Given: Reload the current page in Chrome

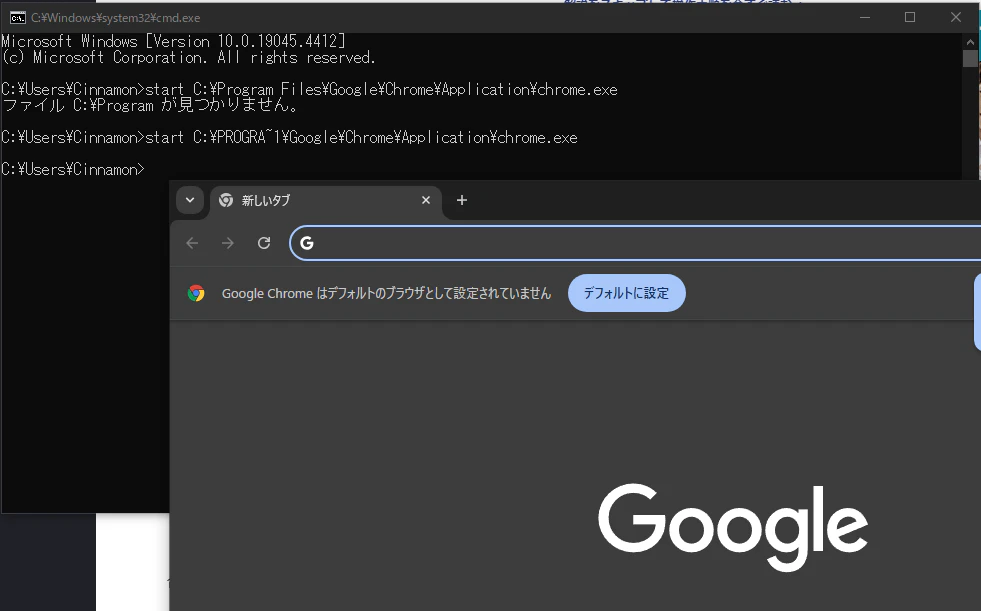Looking at the screenshot, I should (x=263, y=243).
